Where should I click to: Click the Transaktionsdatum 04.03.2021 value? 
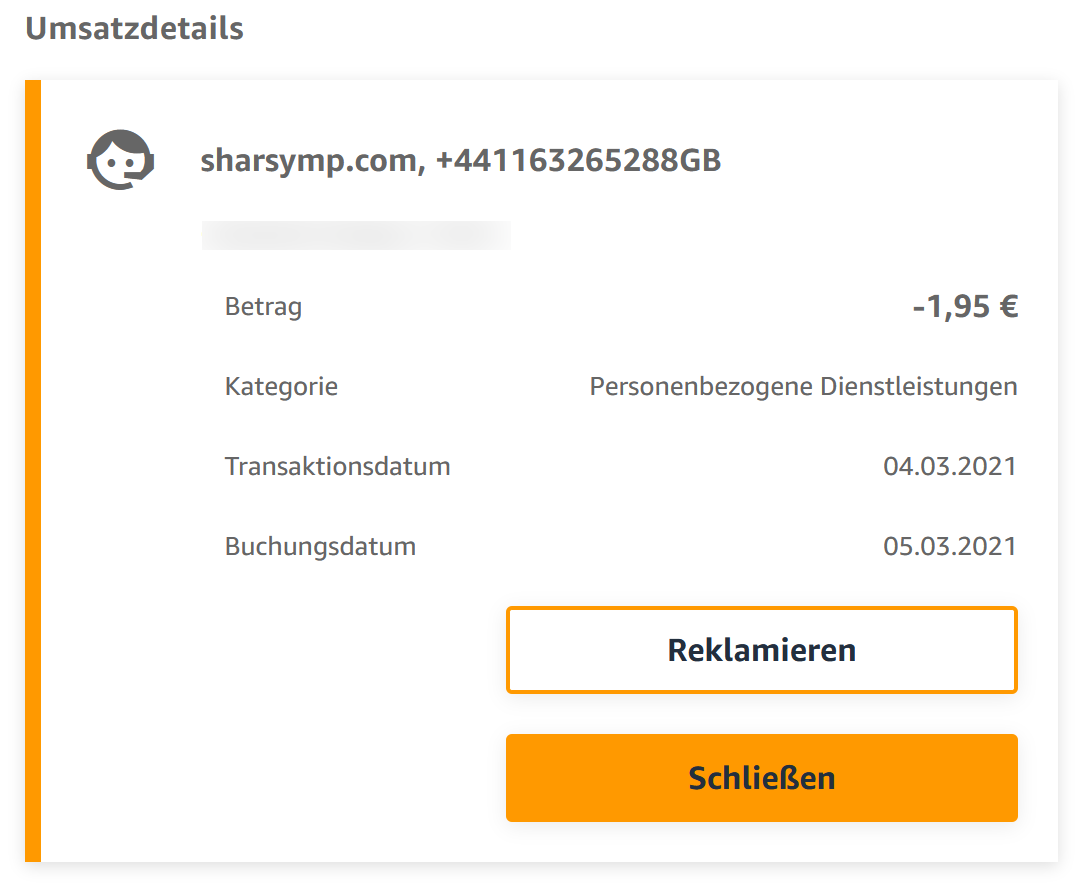pos(951,466)
